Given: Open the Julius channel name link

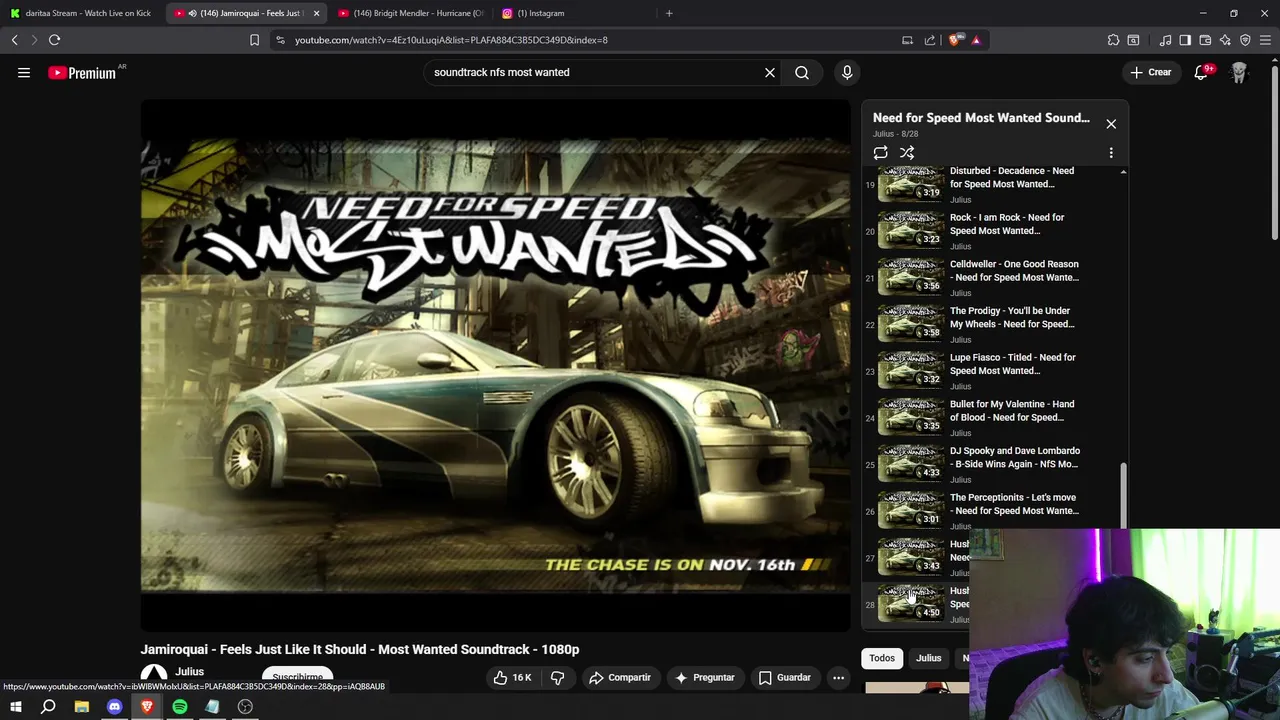Looking at the screenshot, I should 189,672.
